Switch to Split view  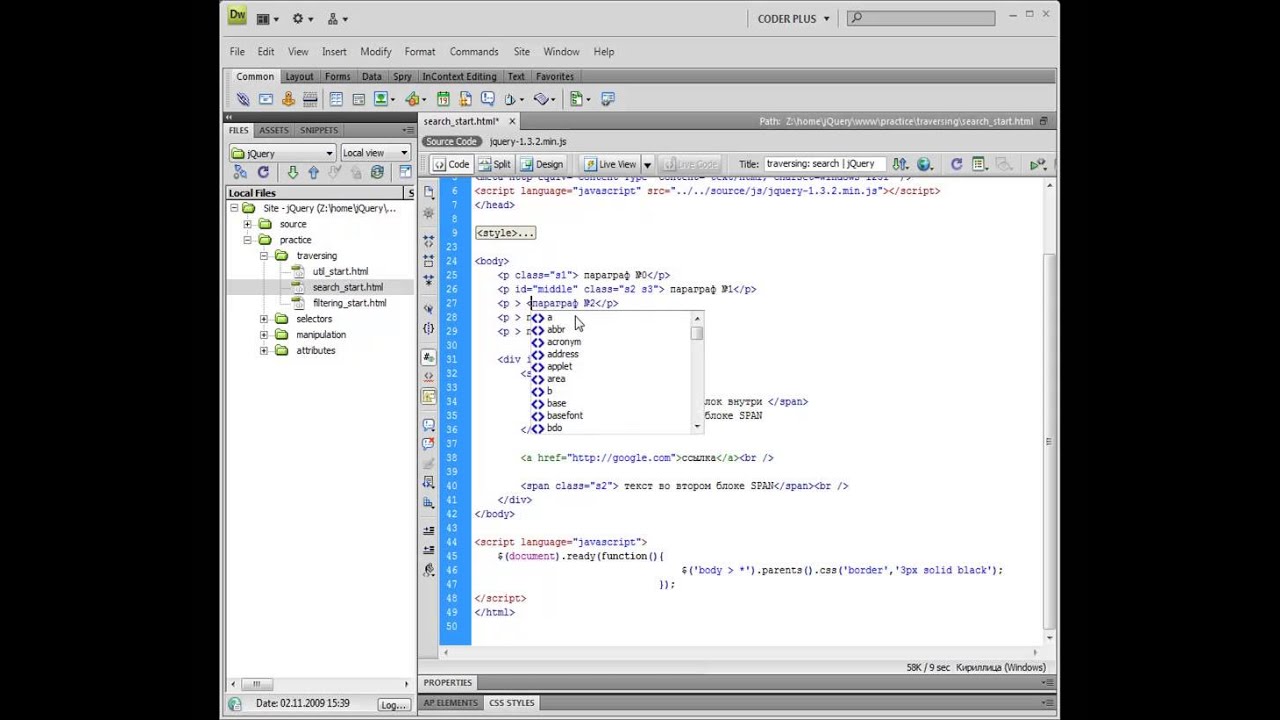pyautogui.click(x=494, y=164)
